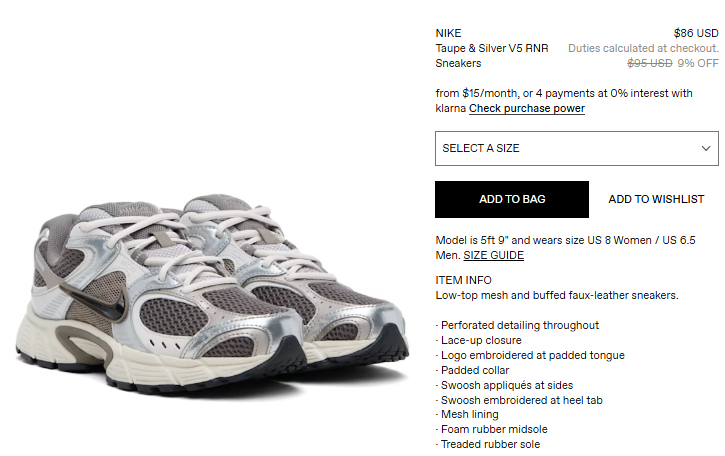Click the model height and size sentence
725x456 pixels.
click(565, 248)
